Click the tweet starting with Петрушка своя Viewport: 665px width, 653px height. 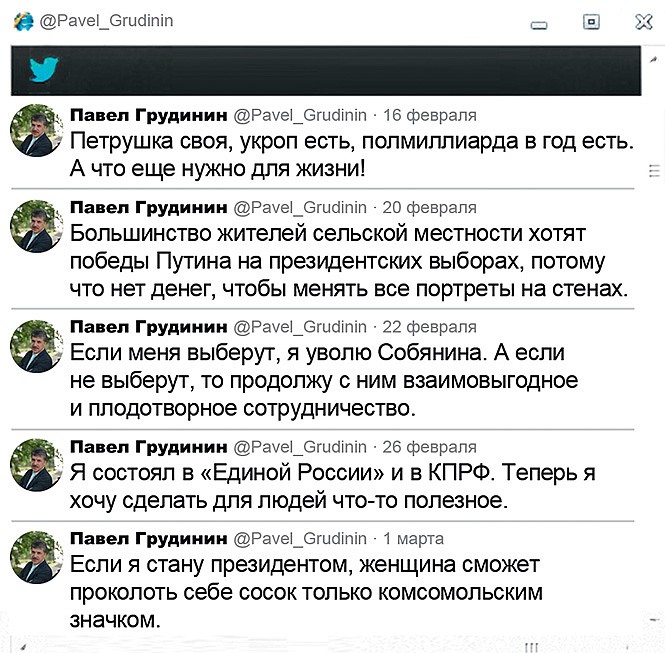pos(350,153)
